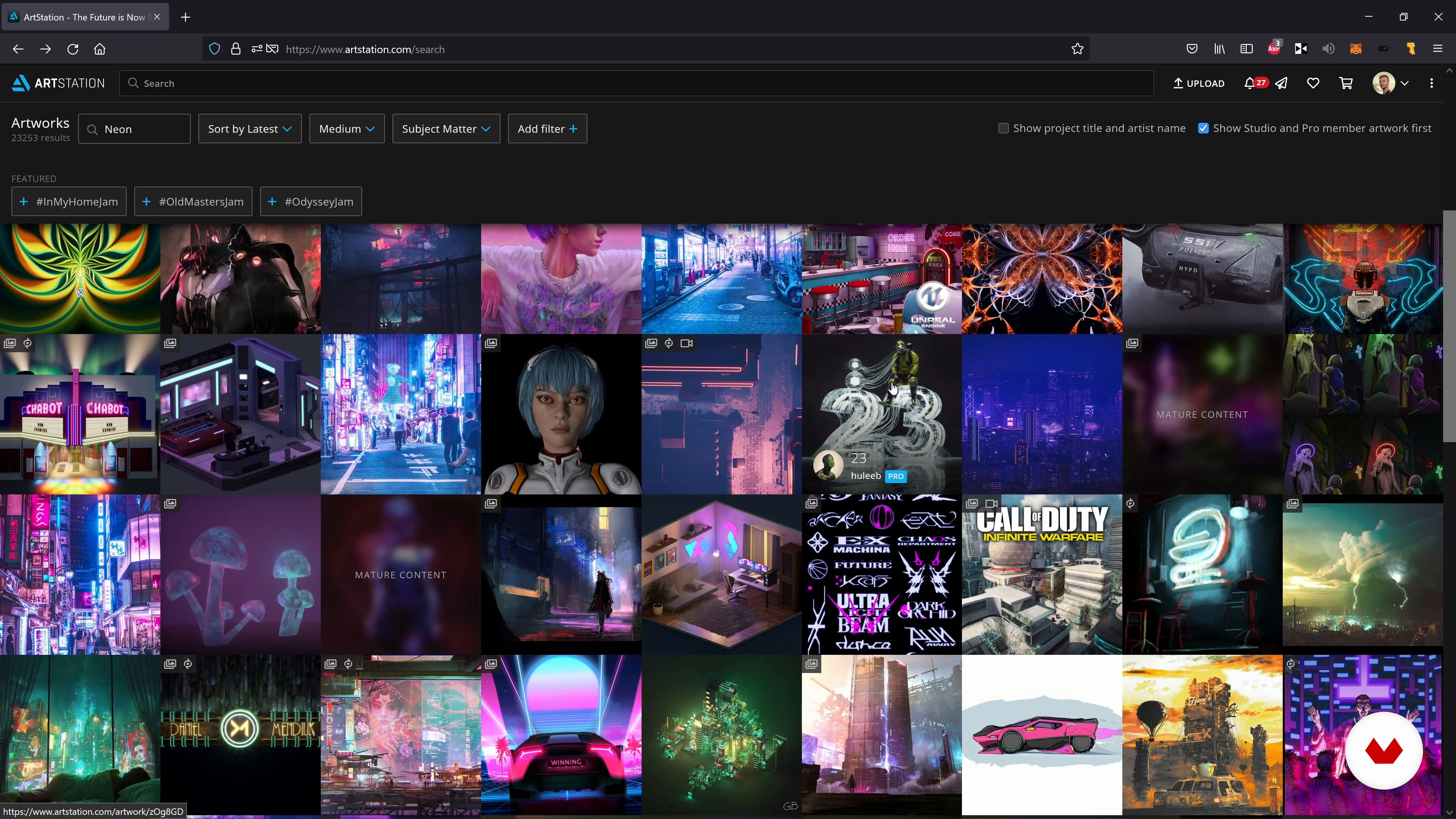Image resolution: width=1456 pixels, height=819 pixels.
Task: Open the notifications bell
Action: 1250,83
